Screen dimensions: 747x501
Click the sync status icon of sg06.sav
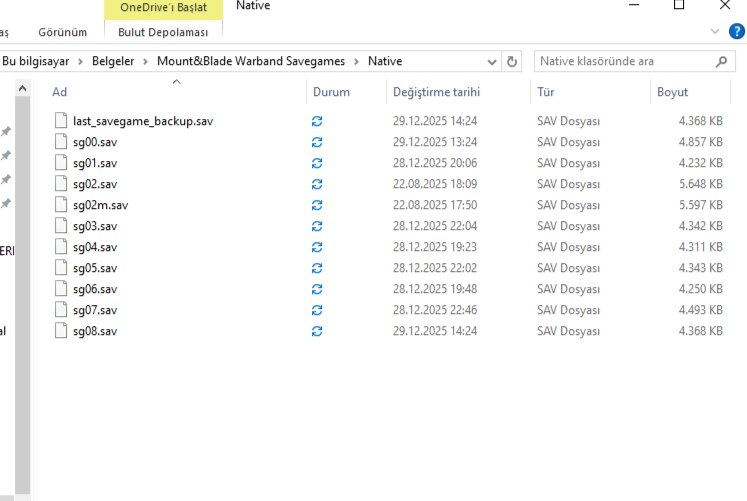[317, 289]
